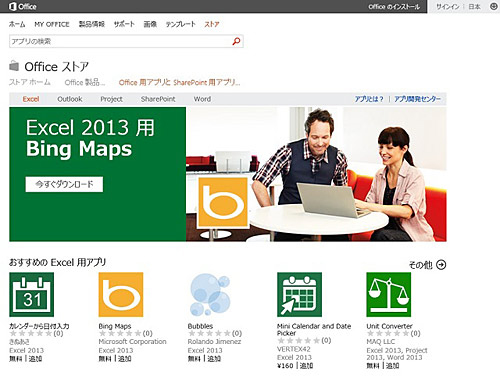Click the Office ストア bag icon
The image size is (500, 376).
14,66
